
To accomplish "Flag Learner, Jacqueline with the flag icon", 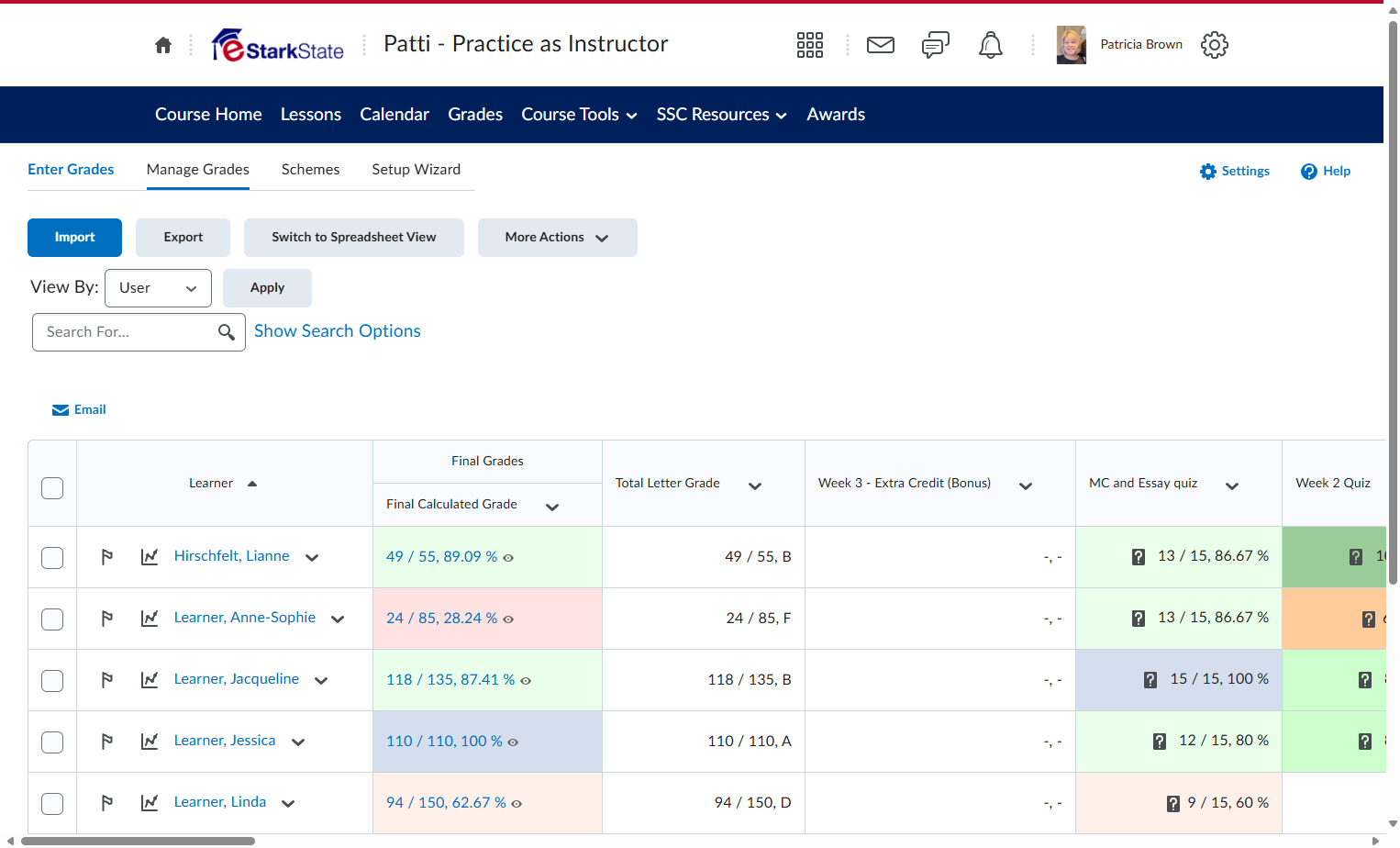I will point(107,680).
